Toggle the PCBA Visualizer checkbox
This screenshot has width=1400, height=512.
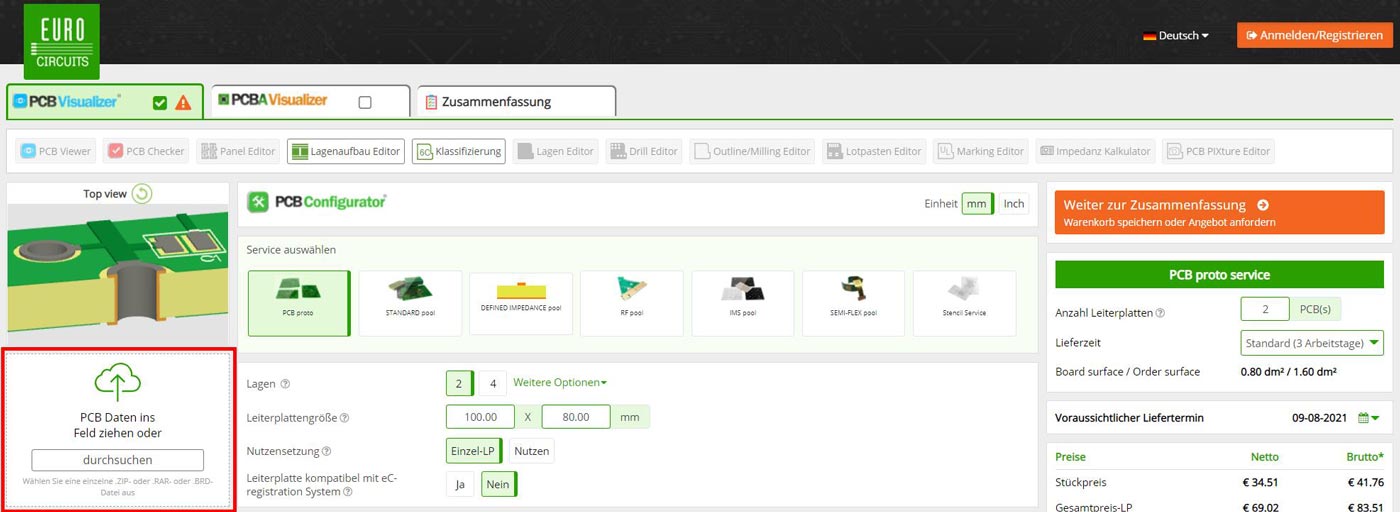[365, 102]
